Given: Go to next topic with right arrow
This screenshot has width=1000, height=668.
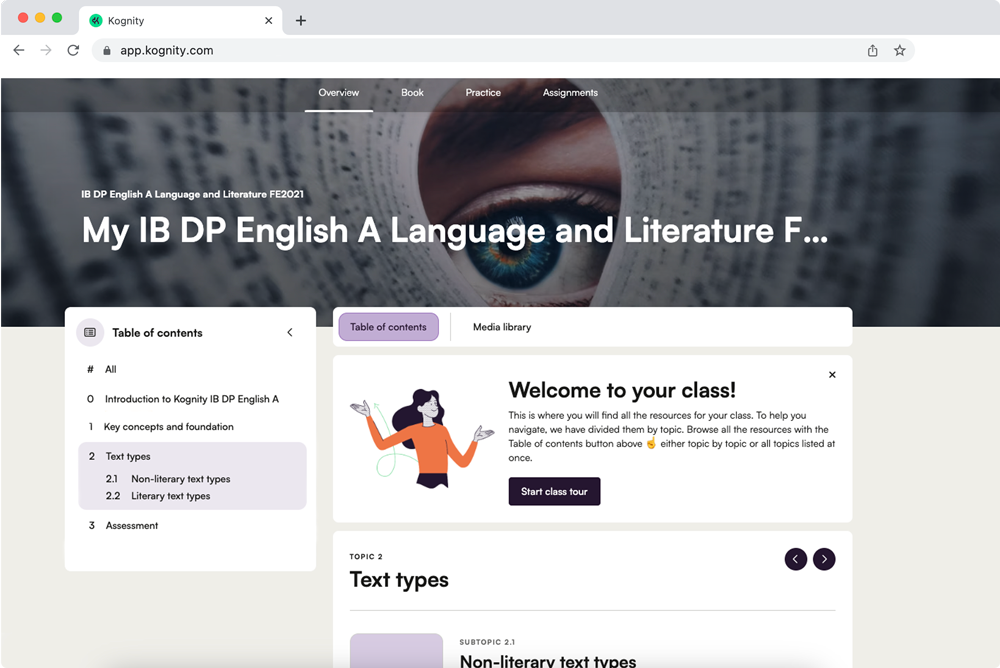Looking at the screenshot, I should point(824,559).
